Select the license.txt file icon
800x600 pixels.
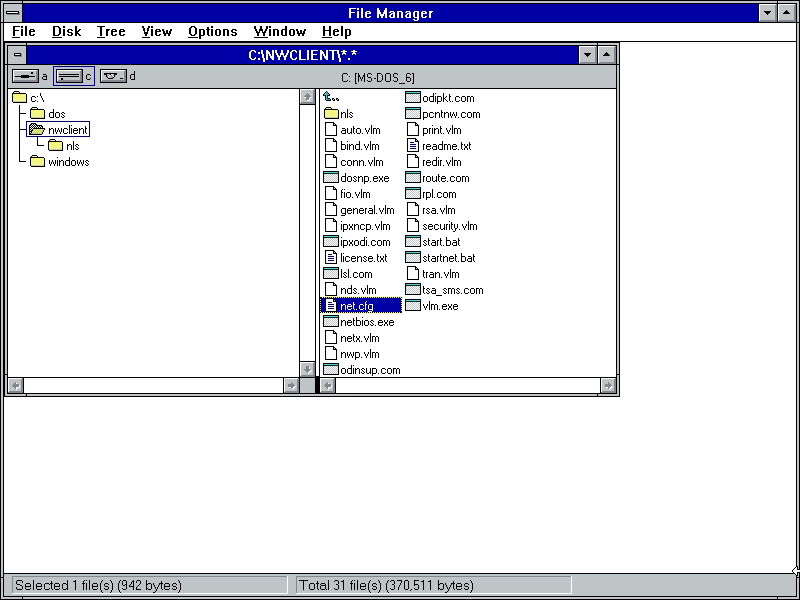tap(332, 258)
